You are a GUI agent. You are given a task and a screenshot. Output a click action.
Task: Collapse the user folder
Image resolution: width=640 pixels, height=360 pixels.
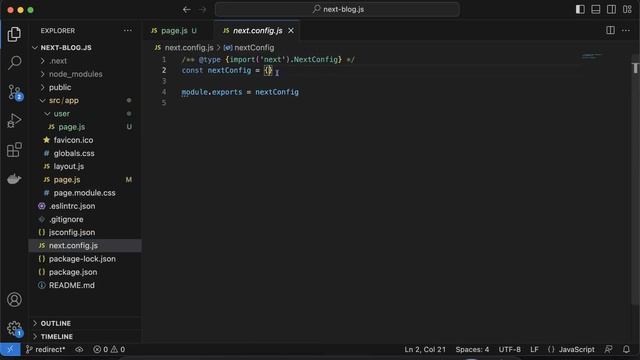85,113
